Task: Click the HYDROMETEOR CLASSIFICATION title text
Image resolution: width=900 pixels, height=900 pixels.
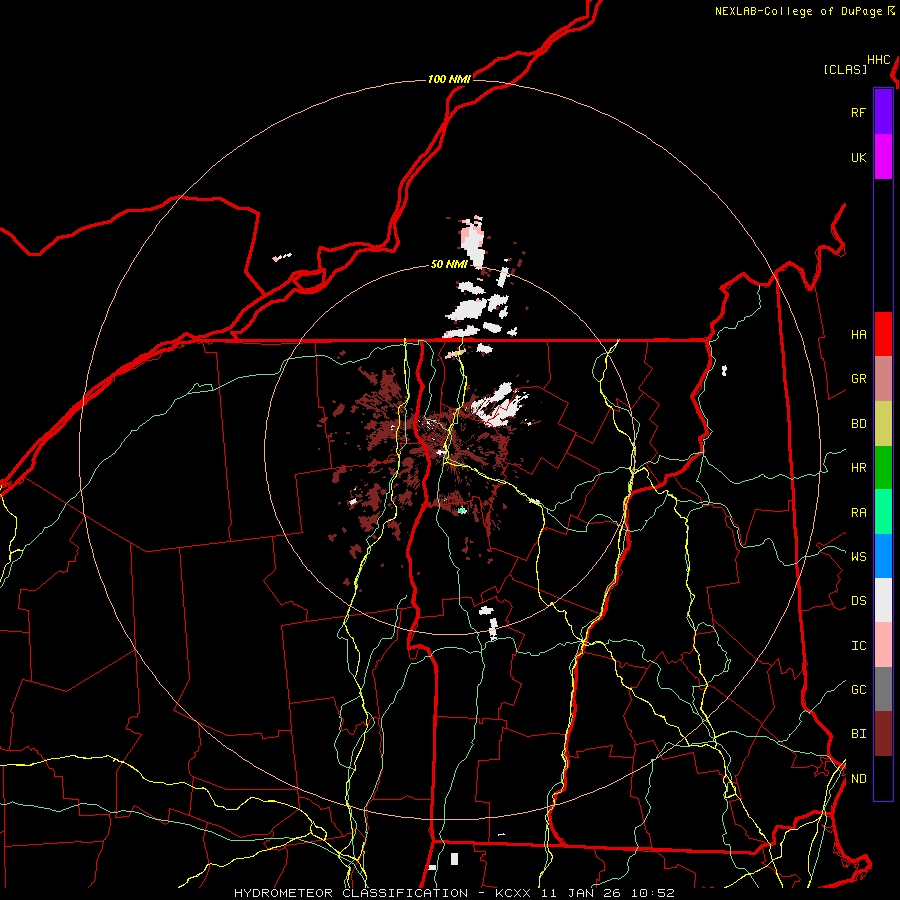Action: [351, 893]
